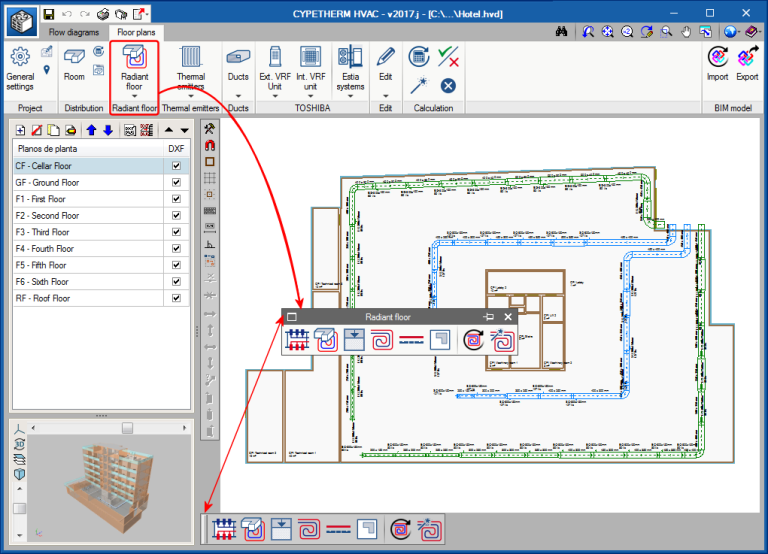Click the blue down arrow move icon
The width and height of the screenshot is (768, 554).
[x=108, y=130]
